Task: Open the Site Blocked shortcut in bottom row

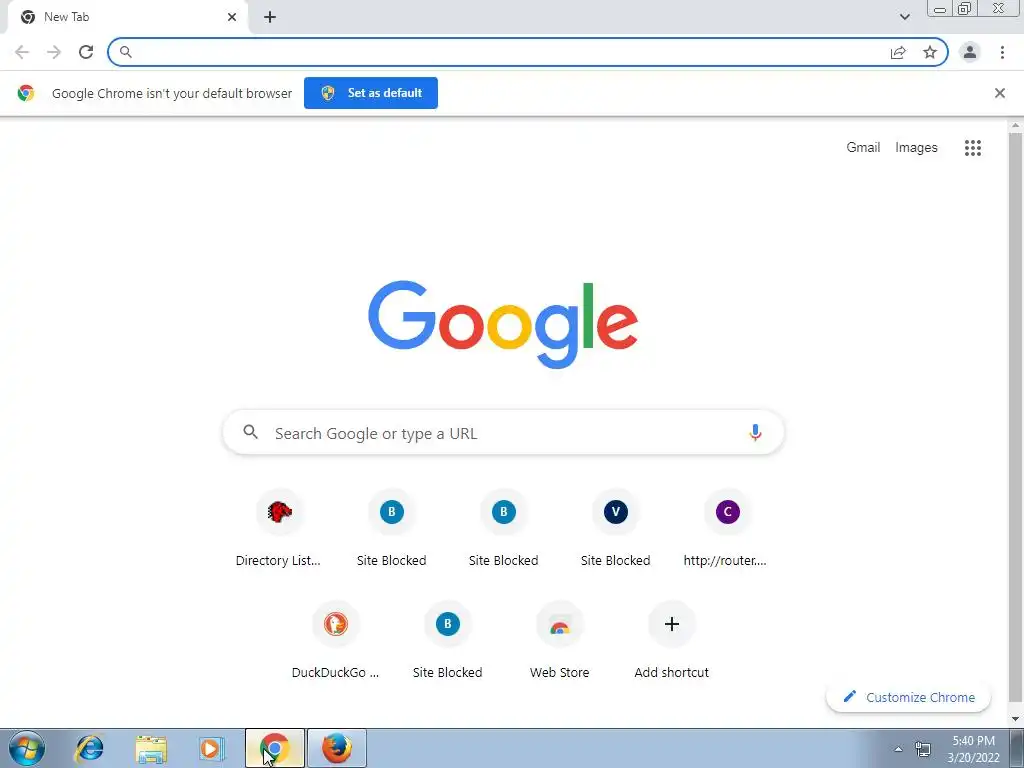Action: (x=447, y=640)
